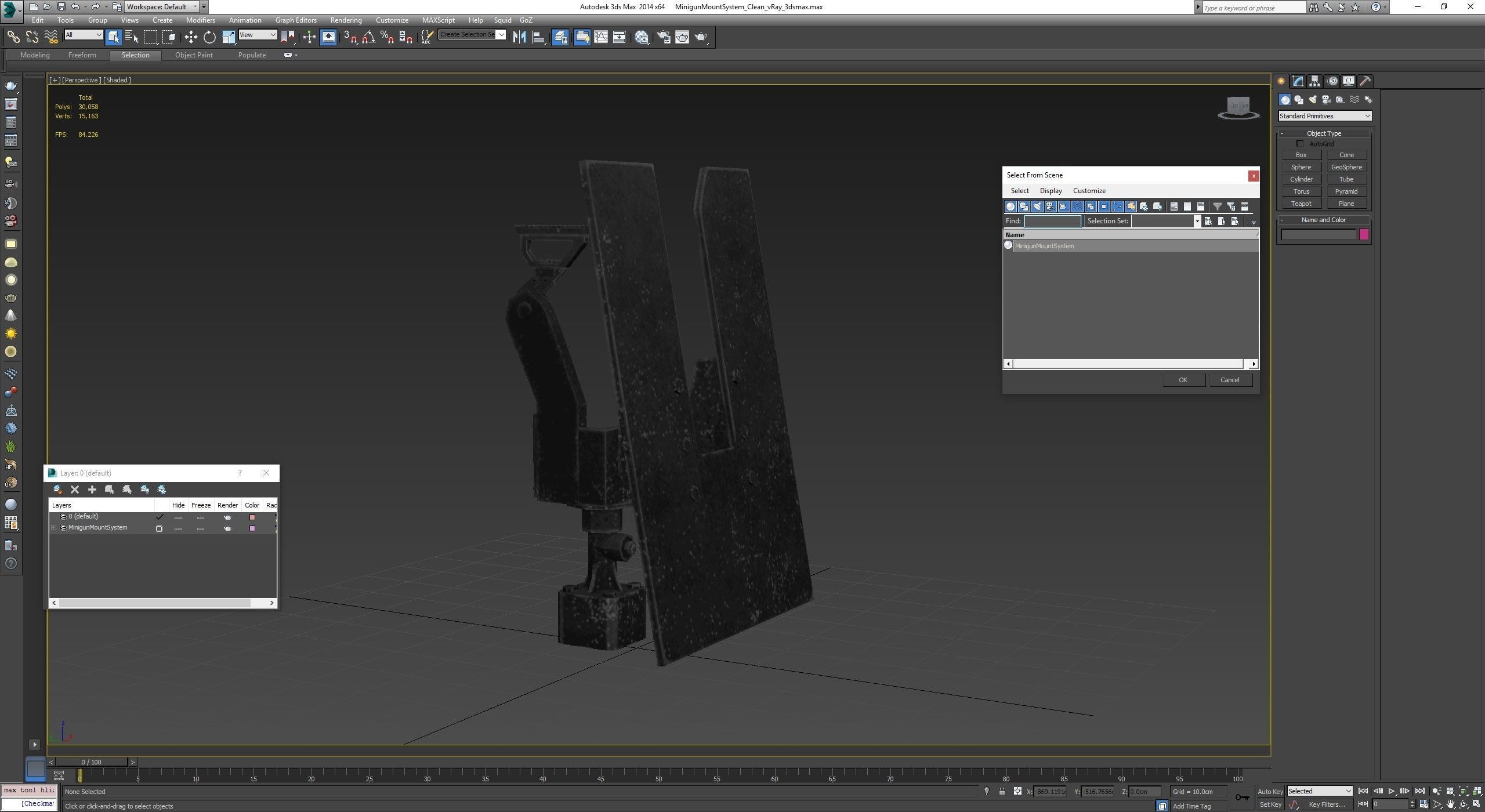Open the Curve Editor icon
The width and height of the screenshot is (1485, 812).
(601, 37)
